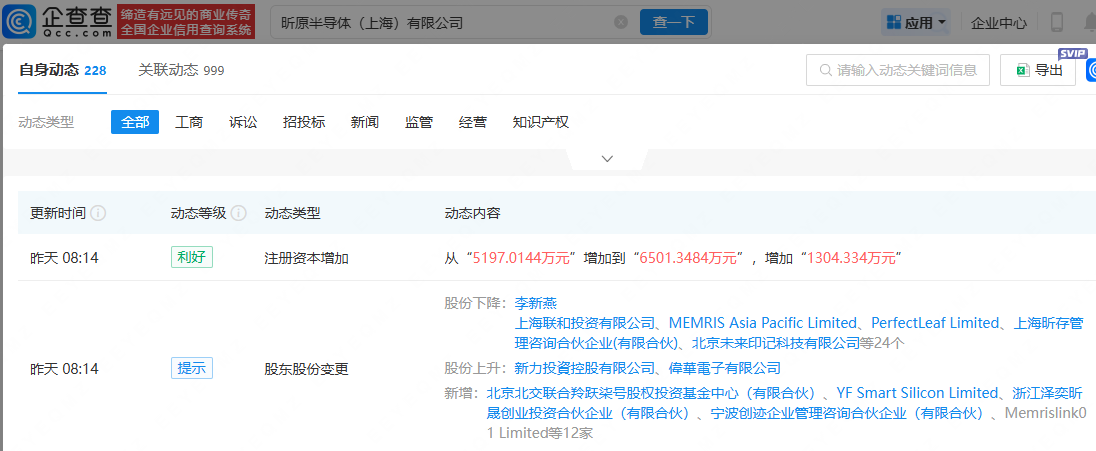Click the 导出 export button
The height and width of the screenshot is (451, 1096).
click(1038, 70)
